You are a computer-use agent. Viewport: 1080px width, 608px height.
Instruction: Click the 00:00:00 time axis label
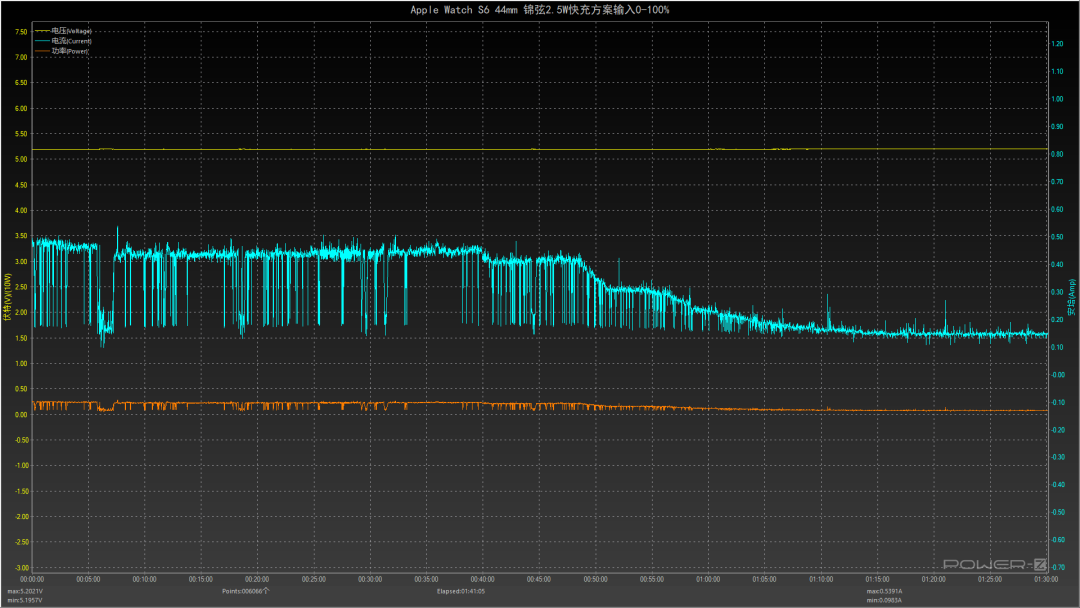tap(32, 580)
